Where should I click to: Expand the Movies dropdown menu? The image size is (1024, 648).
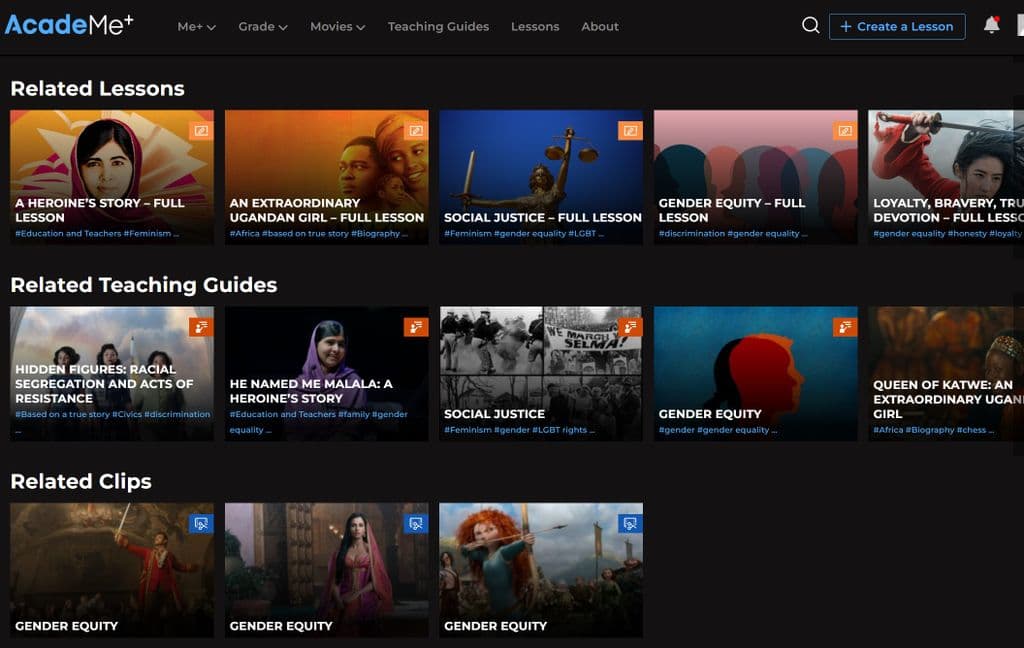pyautogui.click(x=338, y=27)
